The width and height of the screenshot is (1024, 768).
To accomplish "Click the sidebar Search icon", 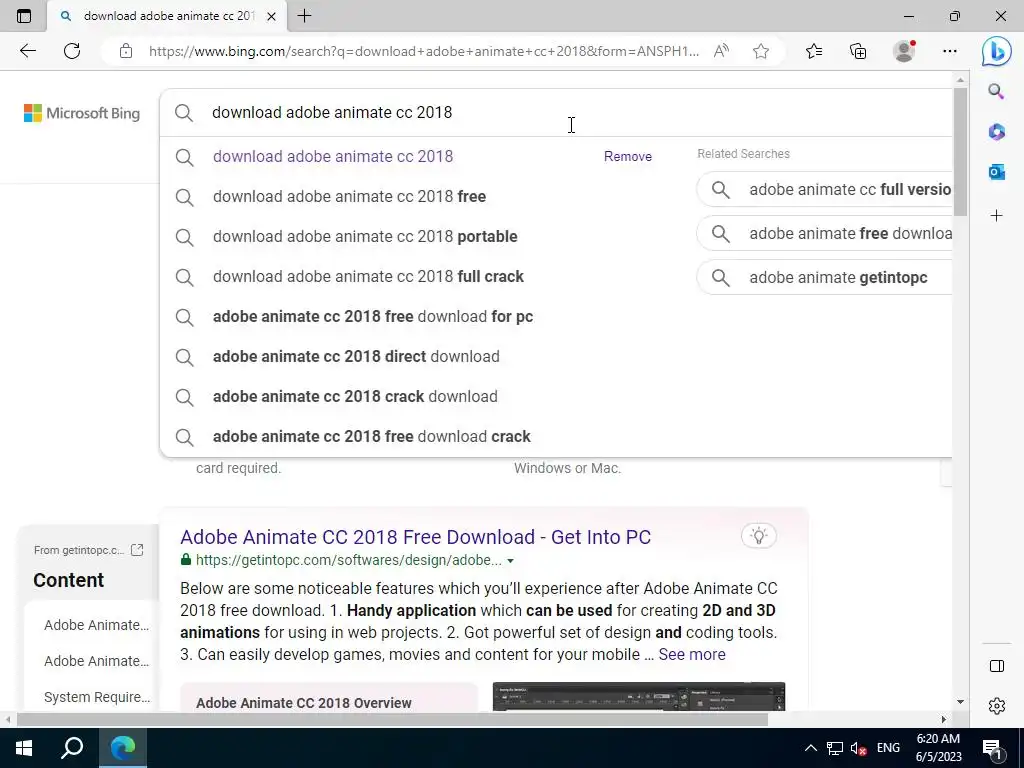I will (x=996, y=91).
